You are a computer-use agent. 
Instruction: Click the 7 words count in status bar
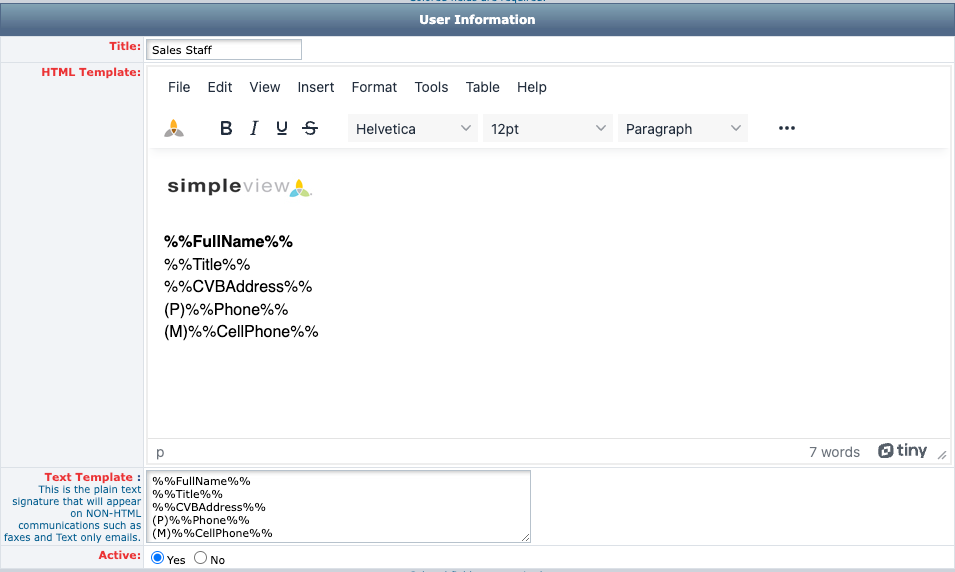pyautogui.click(x=834, y=452)
